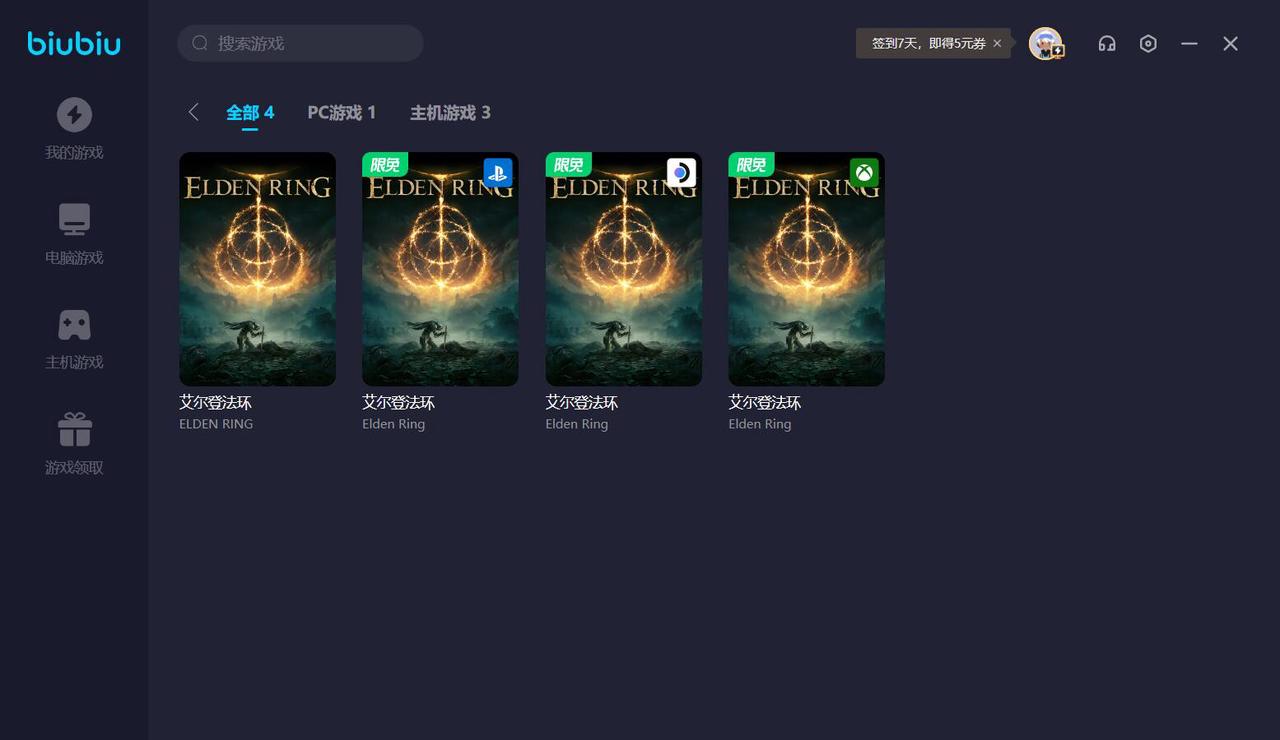Minimize the biubiu window
The image size is (1280, 740).
click(x=1189, y=43)
